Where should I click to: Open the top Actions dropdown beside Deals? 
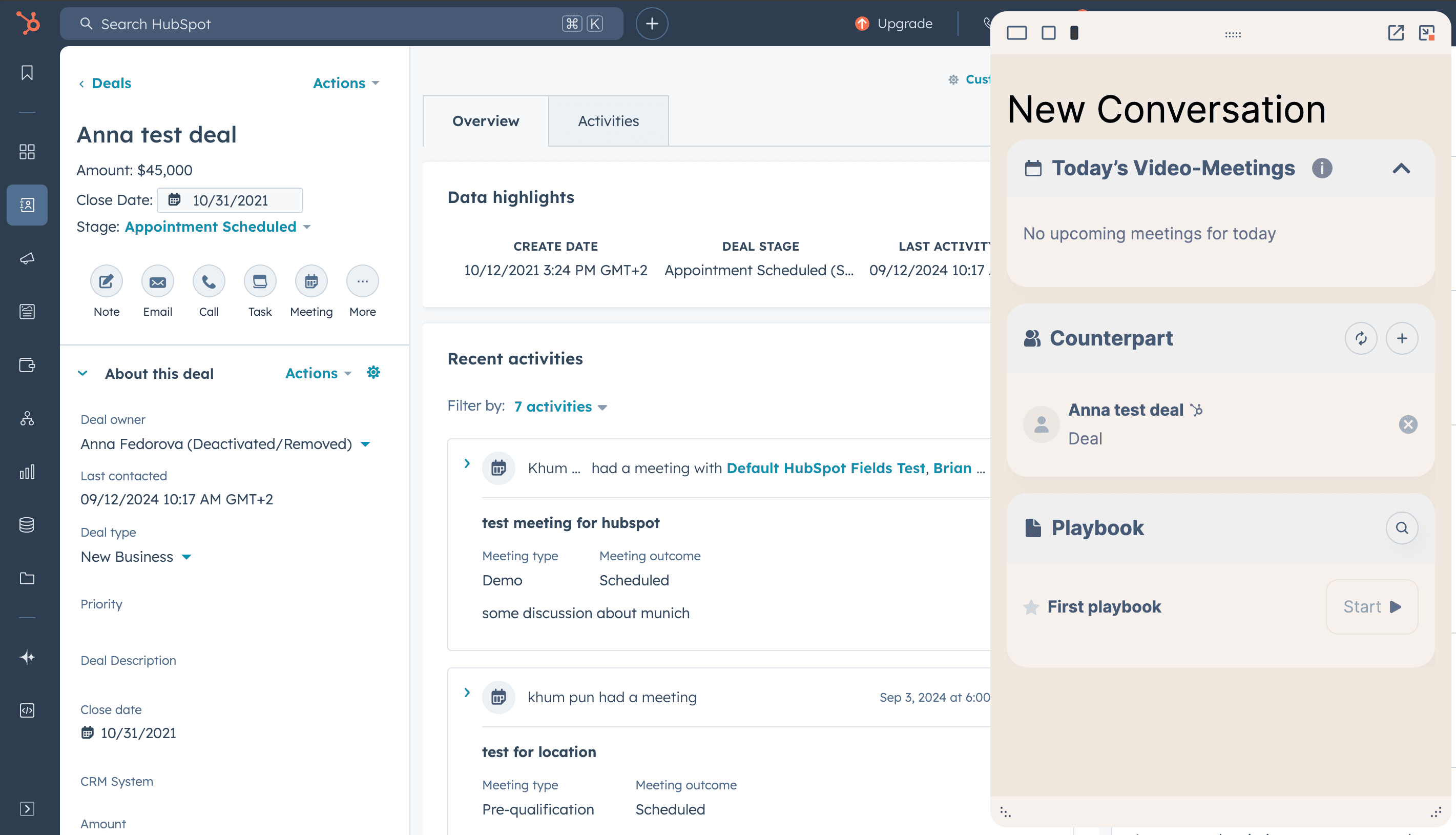point(346,83)
